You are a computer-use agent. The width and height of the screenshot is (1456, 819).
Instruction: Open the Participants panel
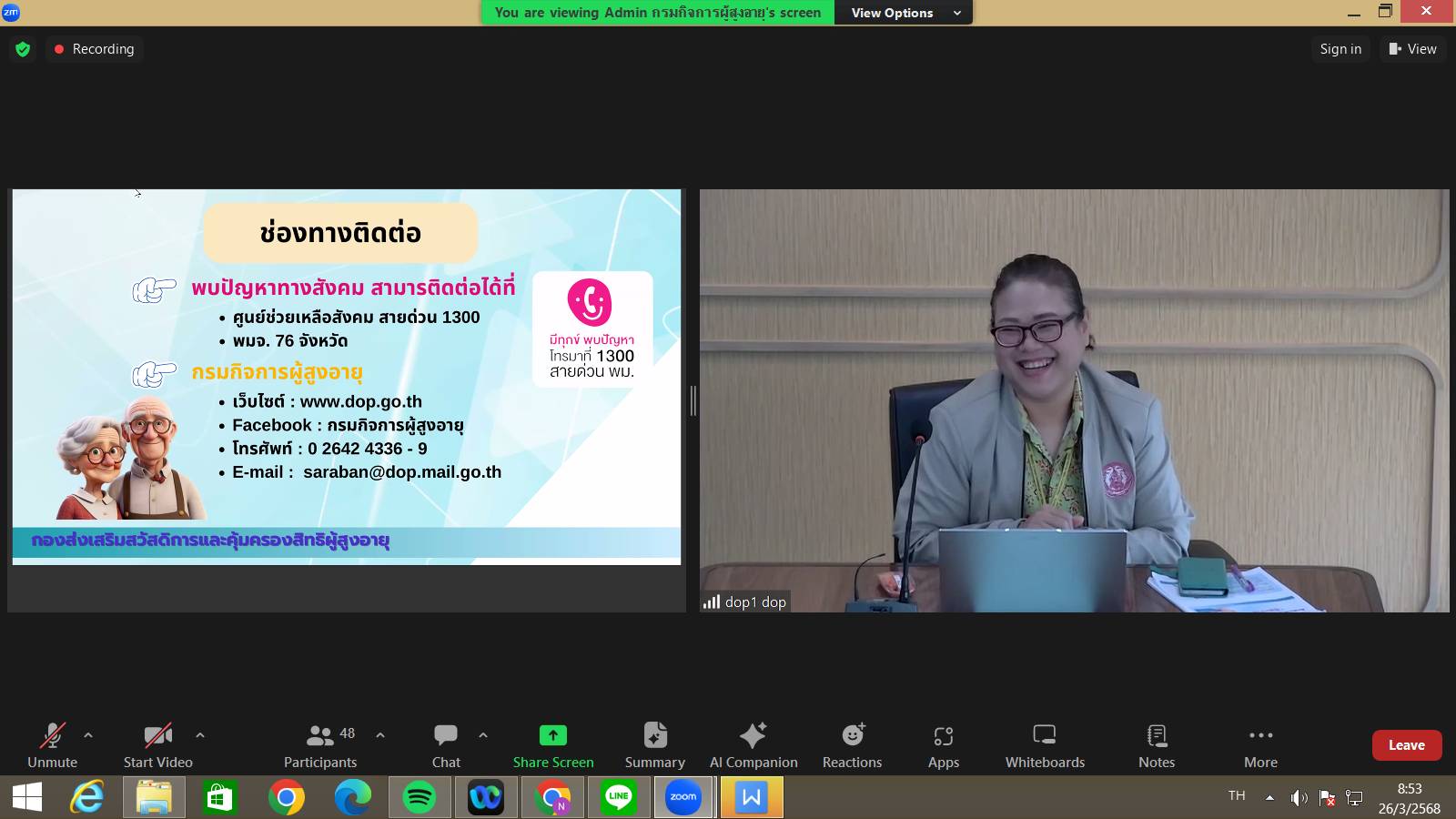coord(320,745)
